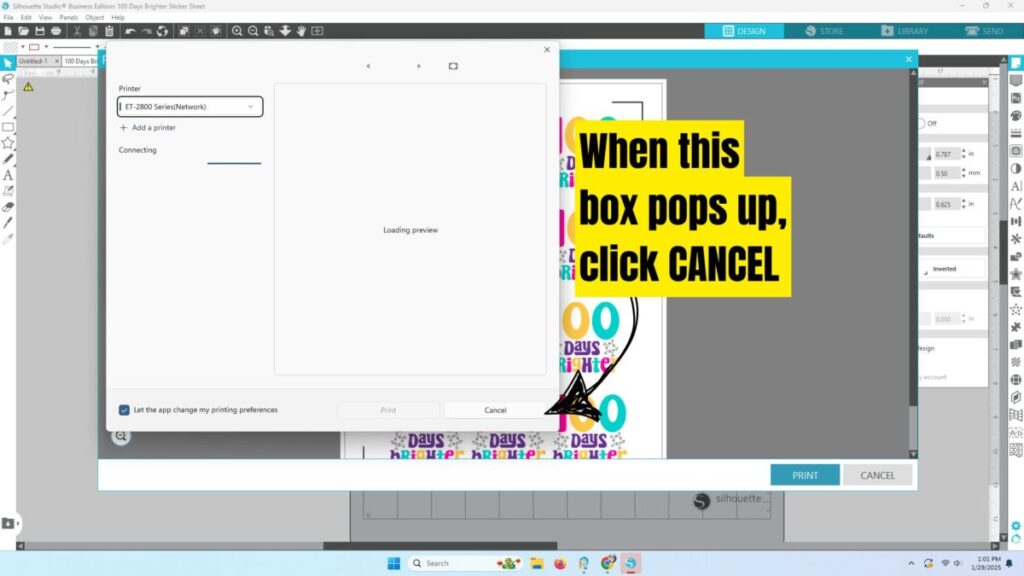
Task: Click the horizontal scrollbar under the canvas
Action: click(x=440, y=546)
